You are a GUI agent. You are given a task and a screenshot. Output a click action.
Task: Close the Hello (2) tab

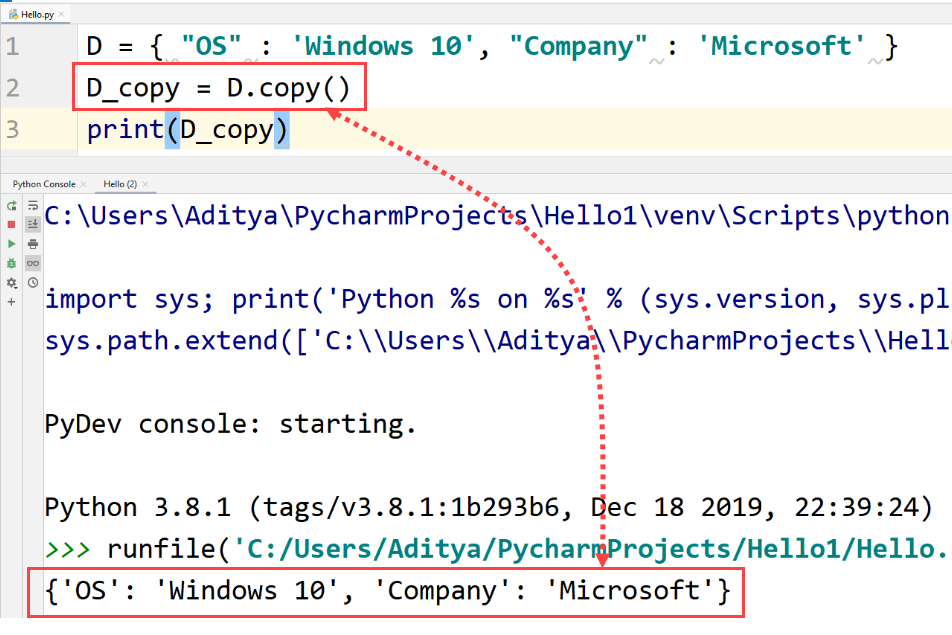(x=145, y=184)
